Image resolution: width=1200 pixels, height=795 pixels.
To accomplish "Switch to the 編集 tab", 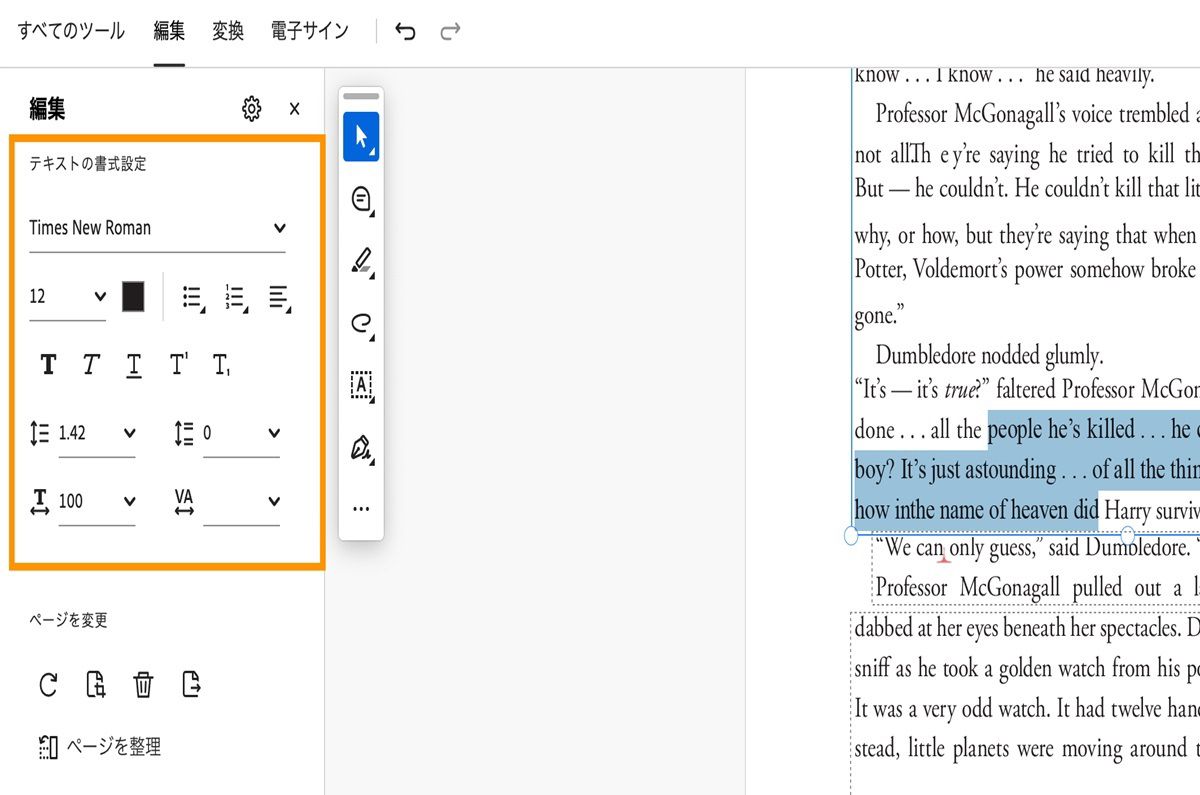I will (x=169, y=32).
